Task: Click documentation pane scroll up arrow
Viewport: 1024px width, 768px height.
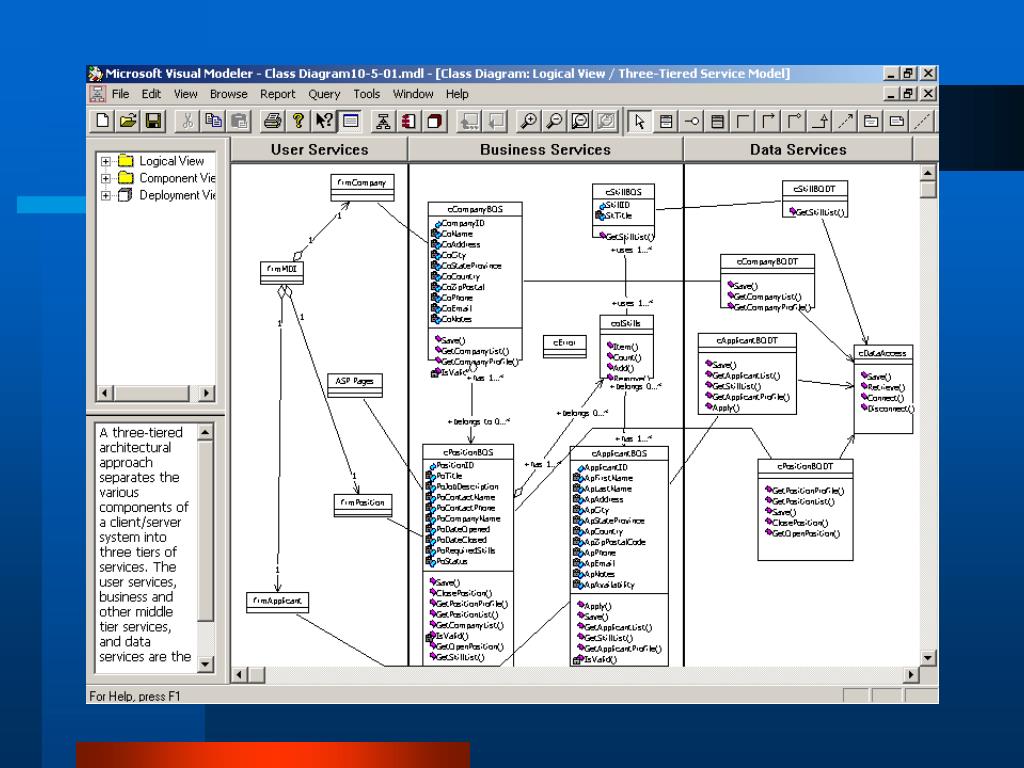Action: click(205, 432)
